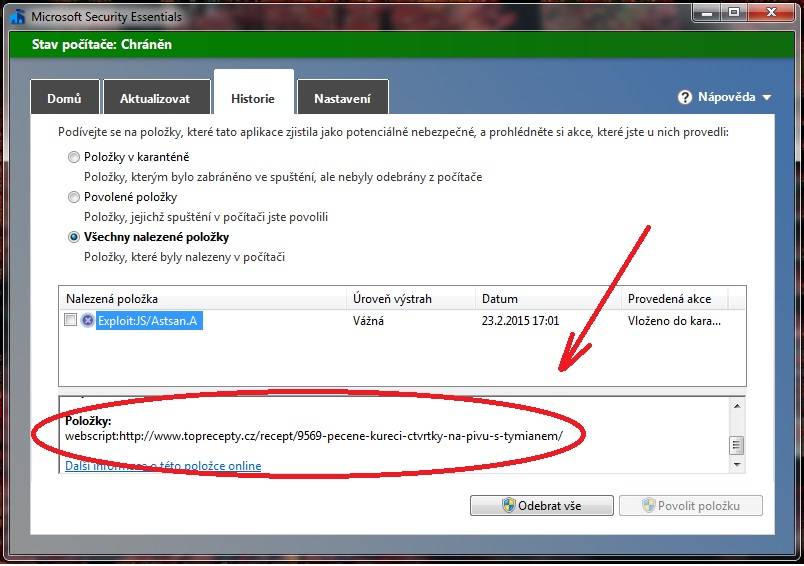Select the Historie tab

click(253, 93)
